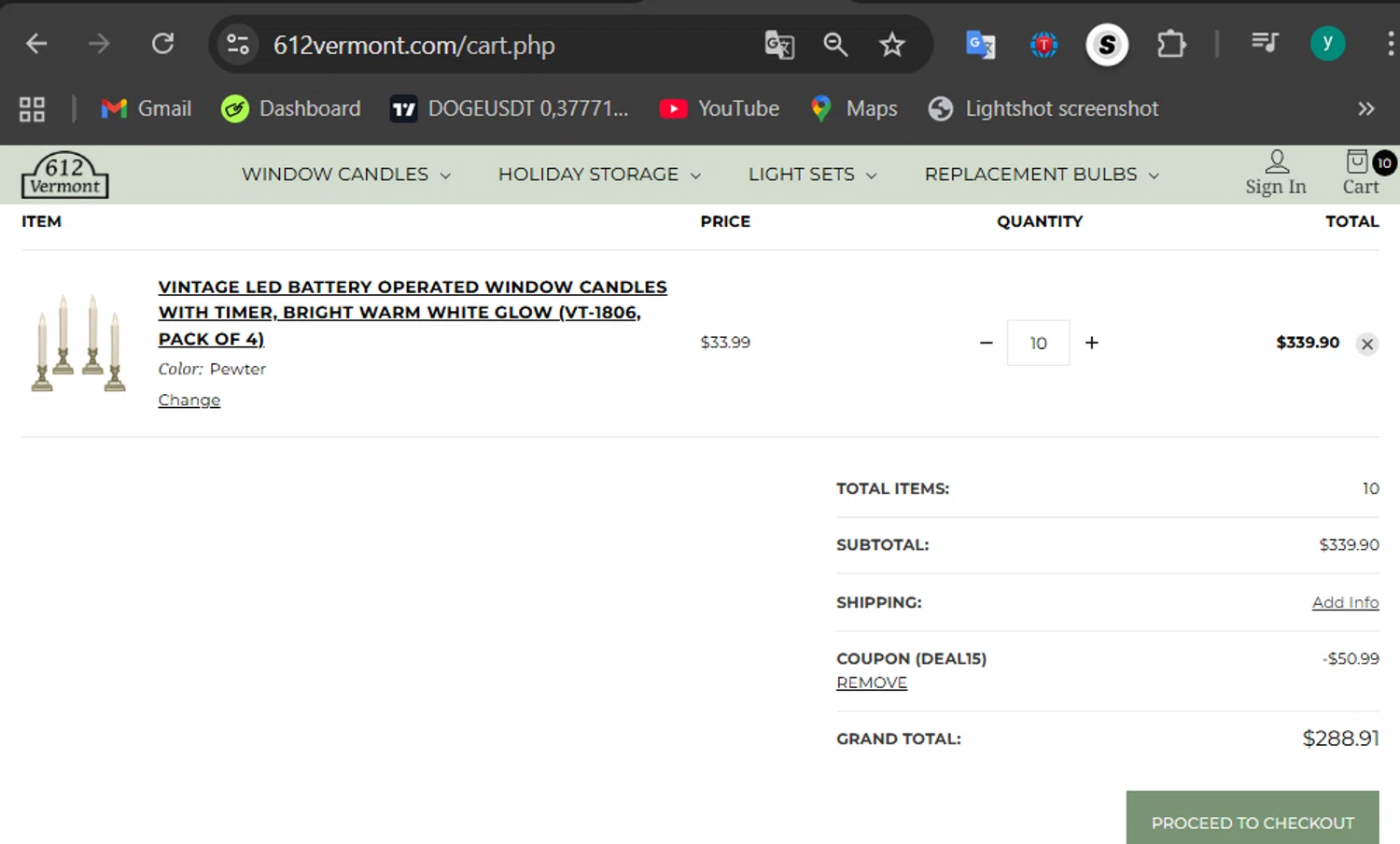Click the translate page icon in address bar
The image size is (1400, 844).
(779, 44)
